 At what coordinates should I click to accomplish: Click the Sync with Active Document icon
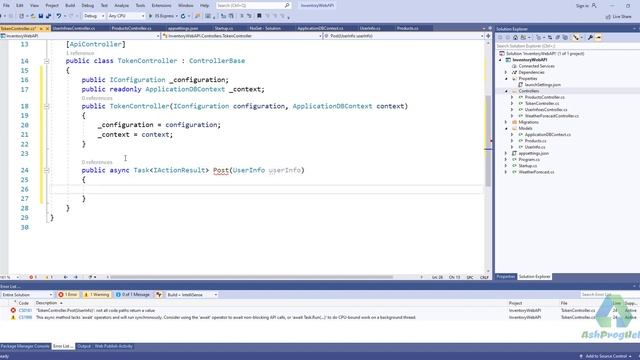(x=550, y=38)
